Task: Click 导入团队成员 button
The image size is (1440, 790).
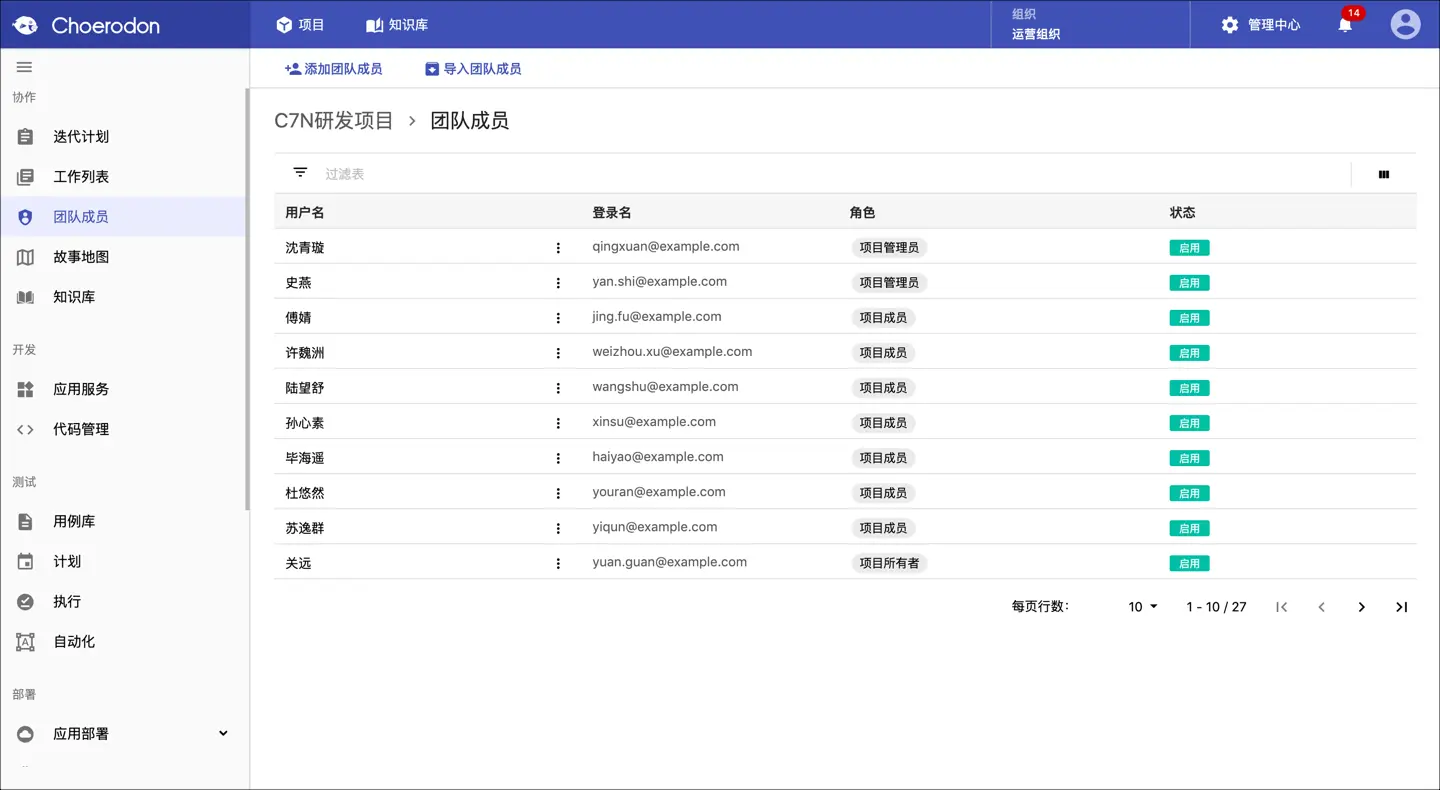Action: click(473, 69)
